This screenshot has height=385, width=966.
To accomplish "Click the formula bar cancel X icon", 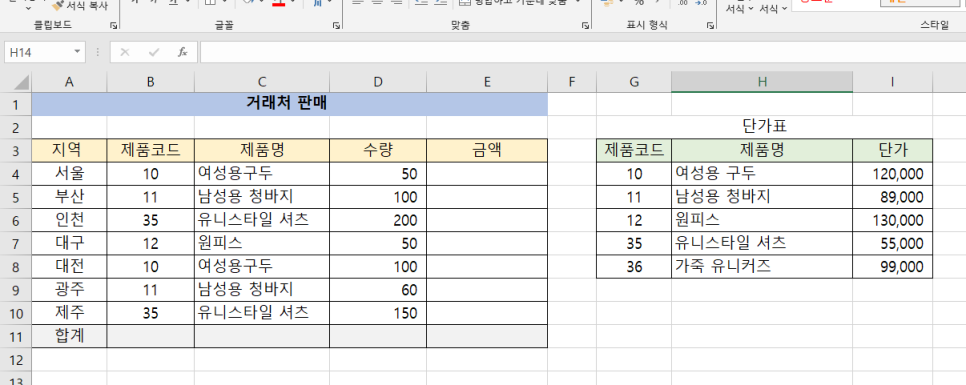I will coord(125,52).
